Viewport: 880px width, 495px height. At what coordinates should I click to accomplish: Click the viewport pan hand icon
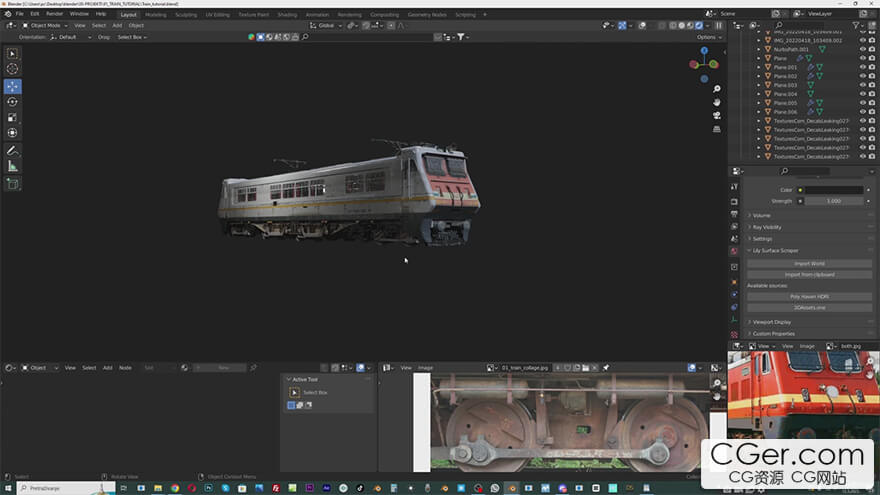point(717,102)
